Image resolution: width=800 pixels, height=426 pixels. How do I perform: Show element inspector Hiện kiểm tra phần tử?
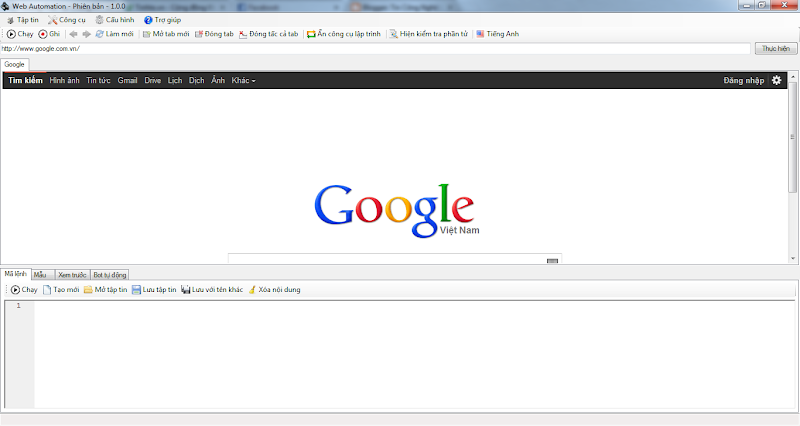pos(429,34)
